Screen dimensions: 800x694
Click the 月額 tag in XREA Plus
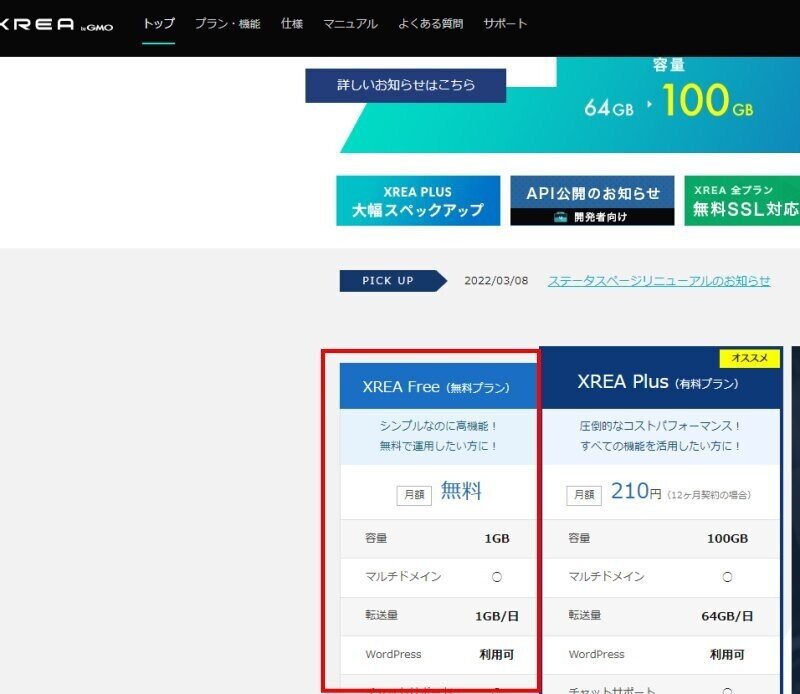[584, 495]
